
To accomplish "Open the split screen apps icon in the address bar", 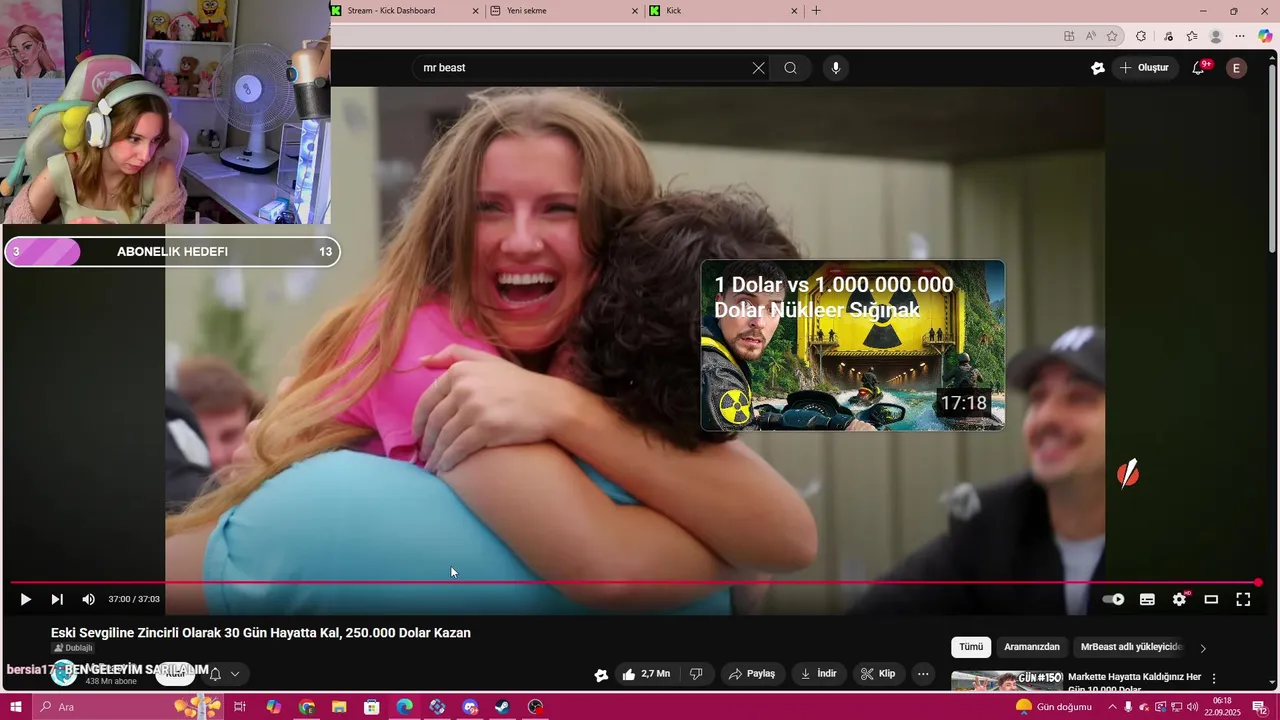I will [x=1069, y=36].
